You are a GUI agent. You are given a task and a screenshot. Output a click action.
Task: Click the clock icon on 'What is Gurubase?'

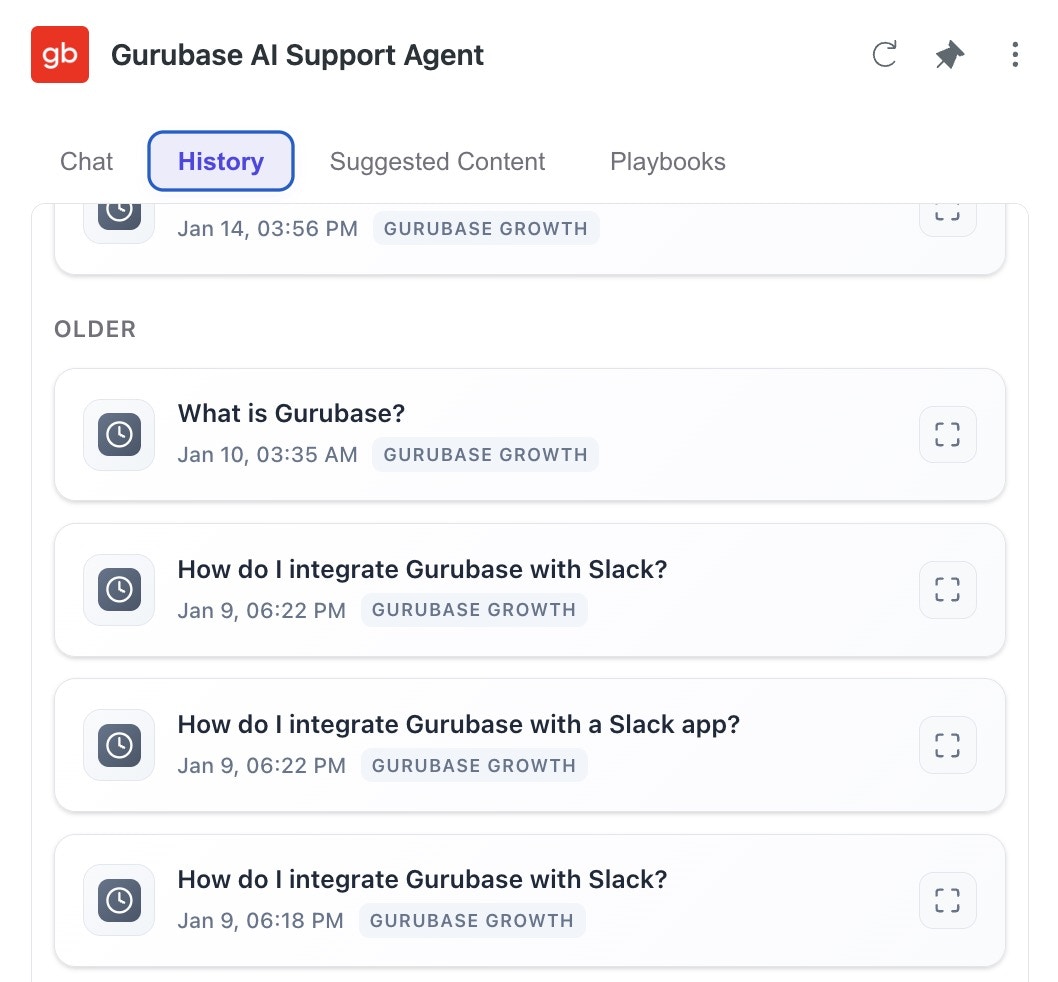point(118,434)
